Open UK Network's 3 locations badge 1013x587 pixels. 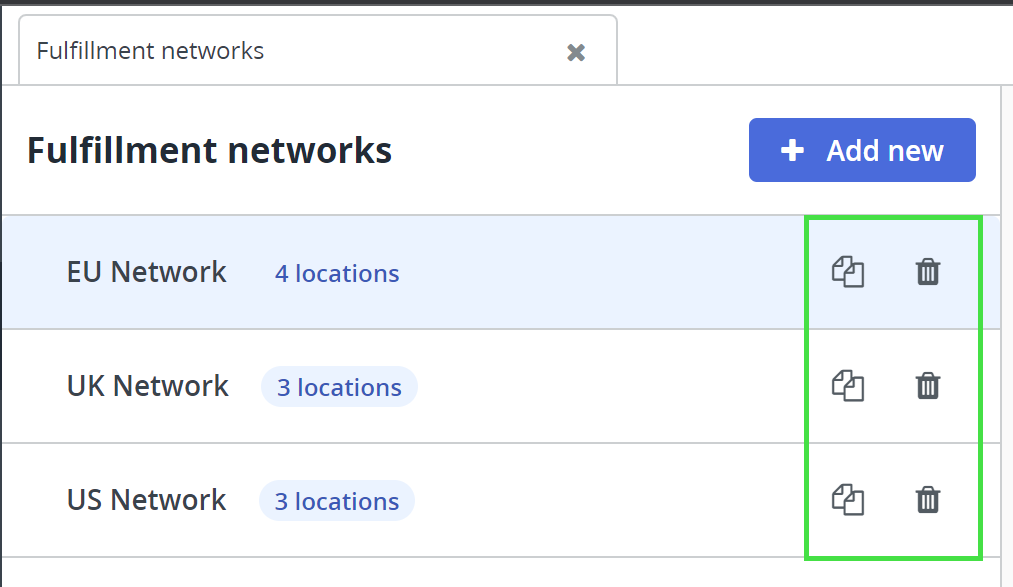(x=339, y=387)
